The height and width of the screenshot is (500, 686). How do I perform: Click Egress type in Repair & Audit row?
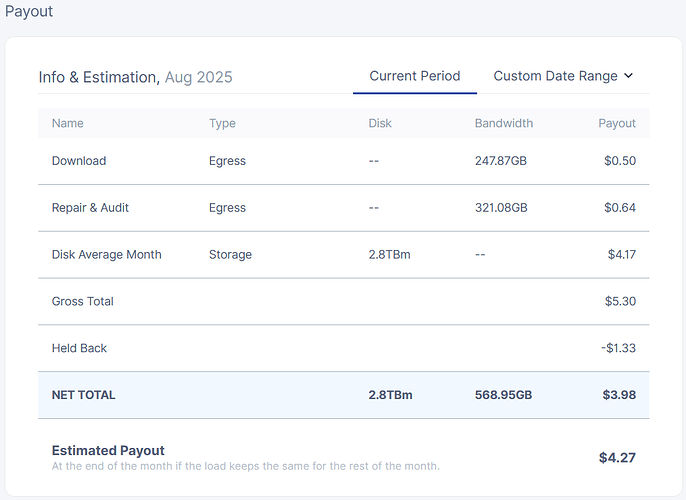[227, 208]
